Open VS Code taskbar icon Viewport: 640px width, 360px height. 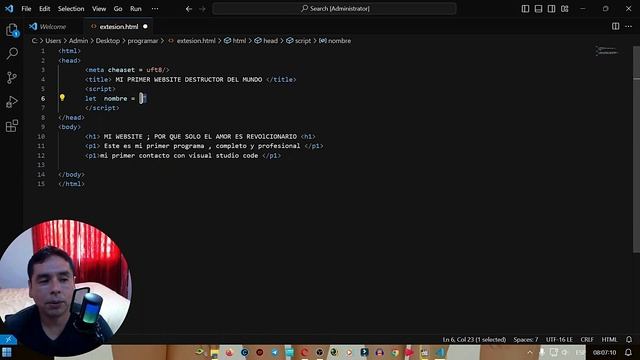[x=440, y=352]
